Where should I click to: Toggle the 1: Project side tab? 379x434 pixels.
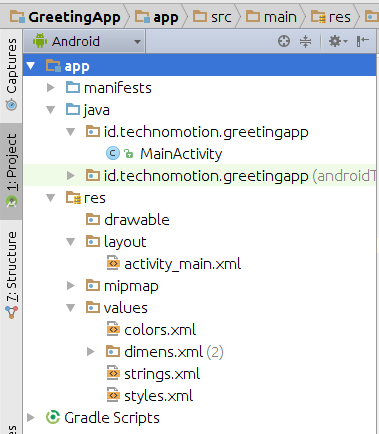click(x=11, y=171)
